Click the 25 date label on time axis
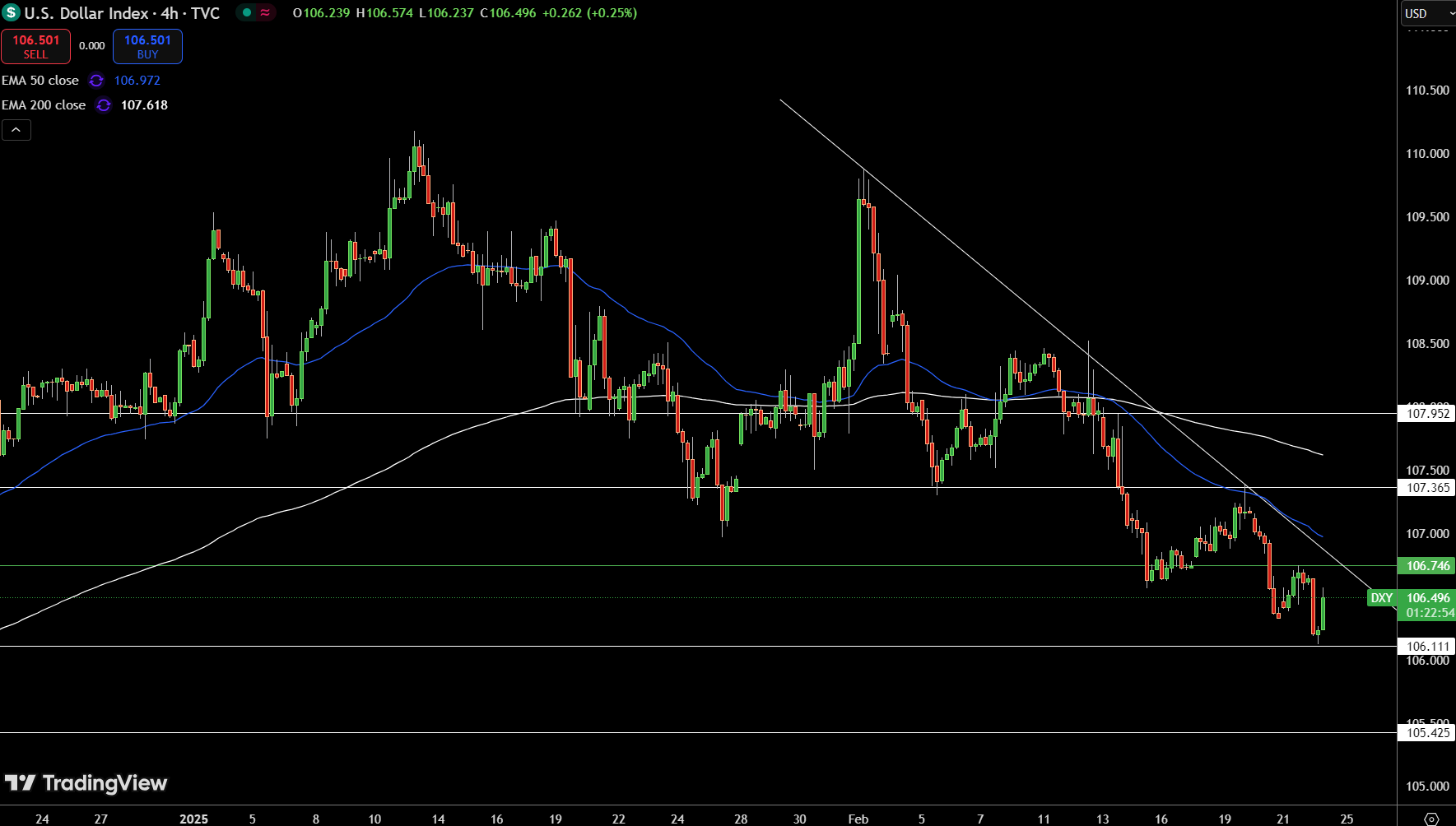The width and height of the screenshot is (1456, 826). coord(1347,819)
